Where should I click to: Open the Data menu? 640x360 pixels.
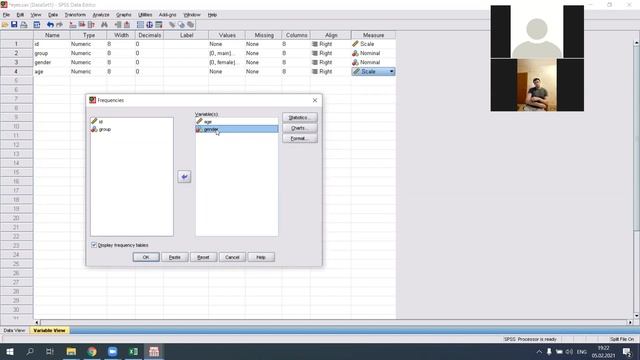(x=53, y=15)
